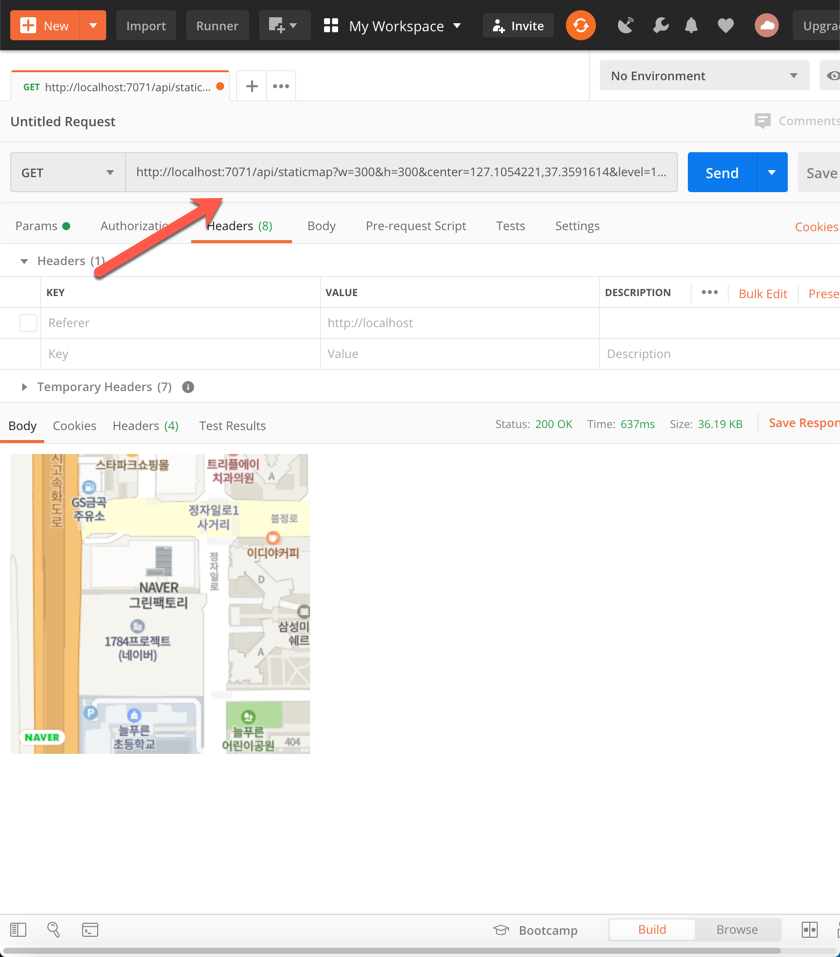Open the Params tab
Screen dimensions: 840x957
43,226
